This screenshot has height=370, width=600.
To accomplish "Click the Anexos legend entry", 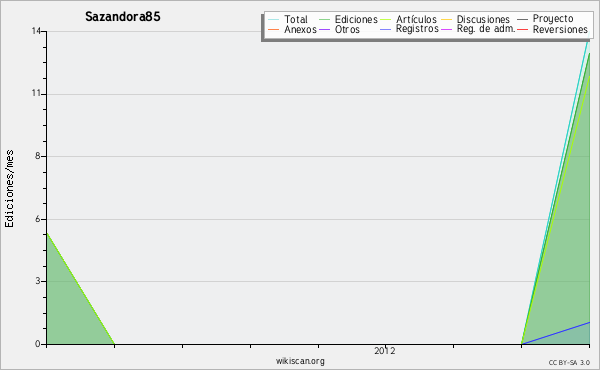I will coord(292,29).
